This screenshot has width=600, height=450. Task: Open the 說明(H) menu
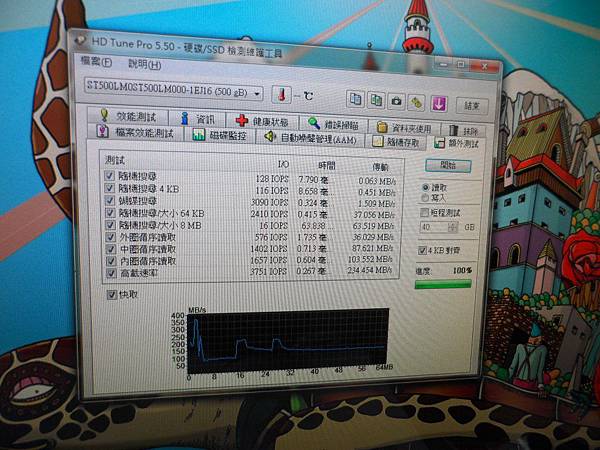145,64
